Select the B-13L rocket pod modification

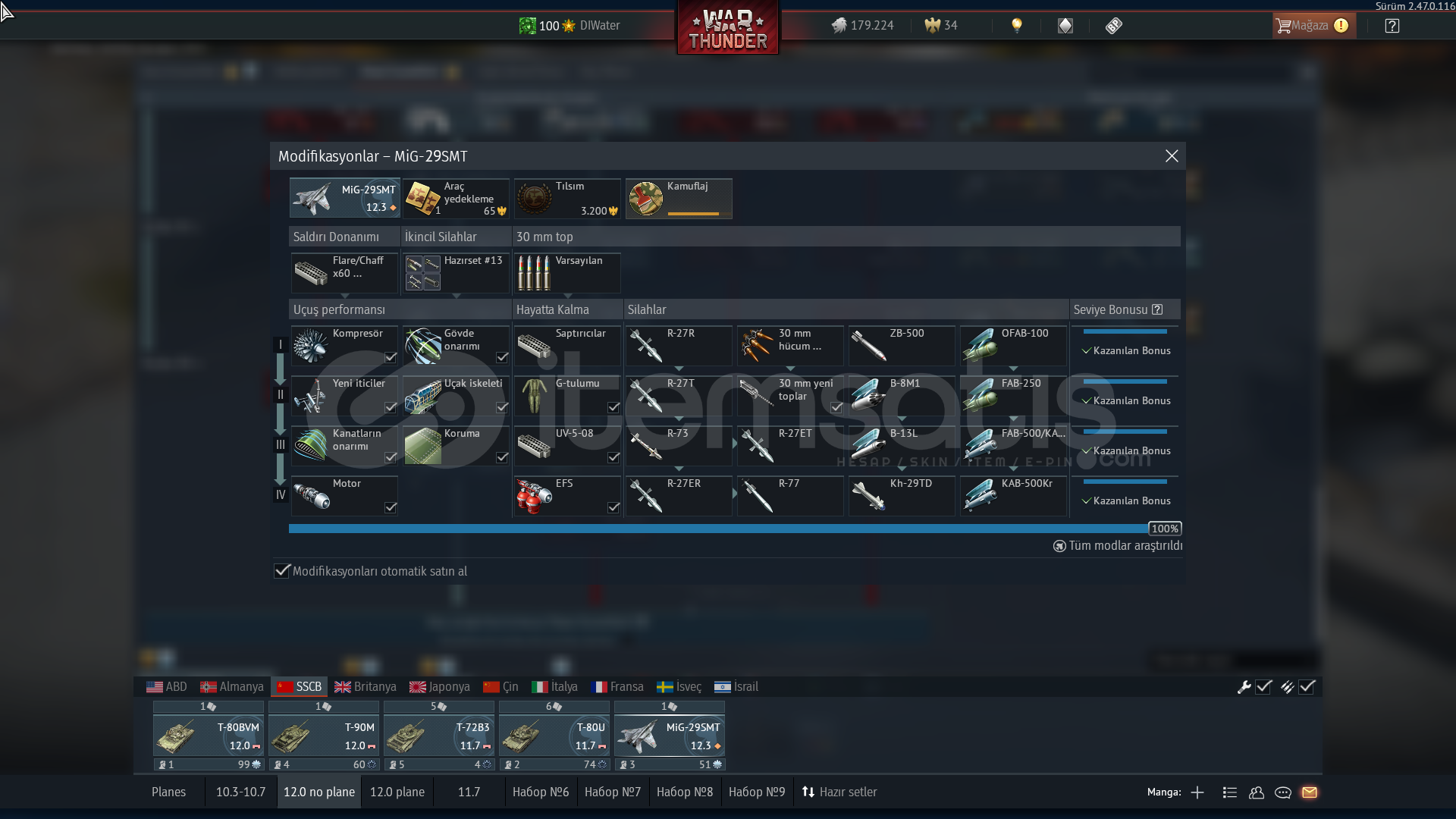pyautogui.click(x=902, y=446)
